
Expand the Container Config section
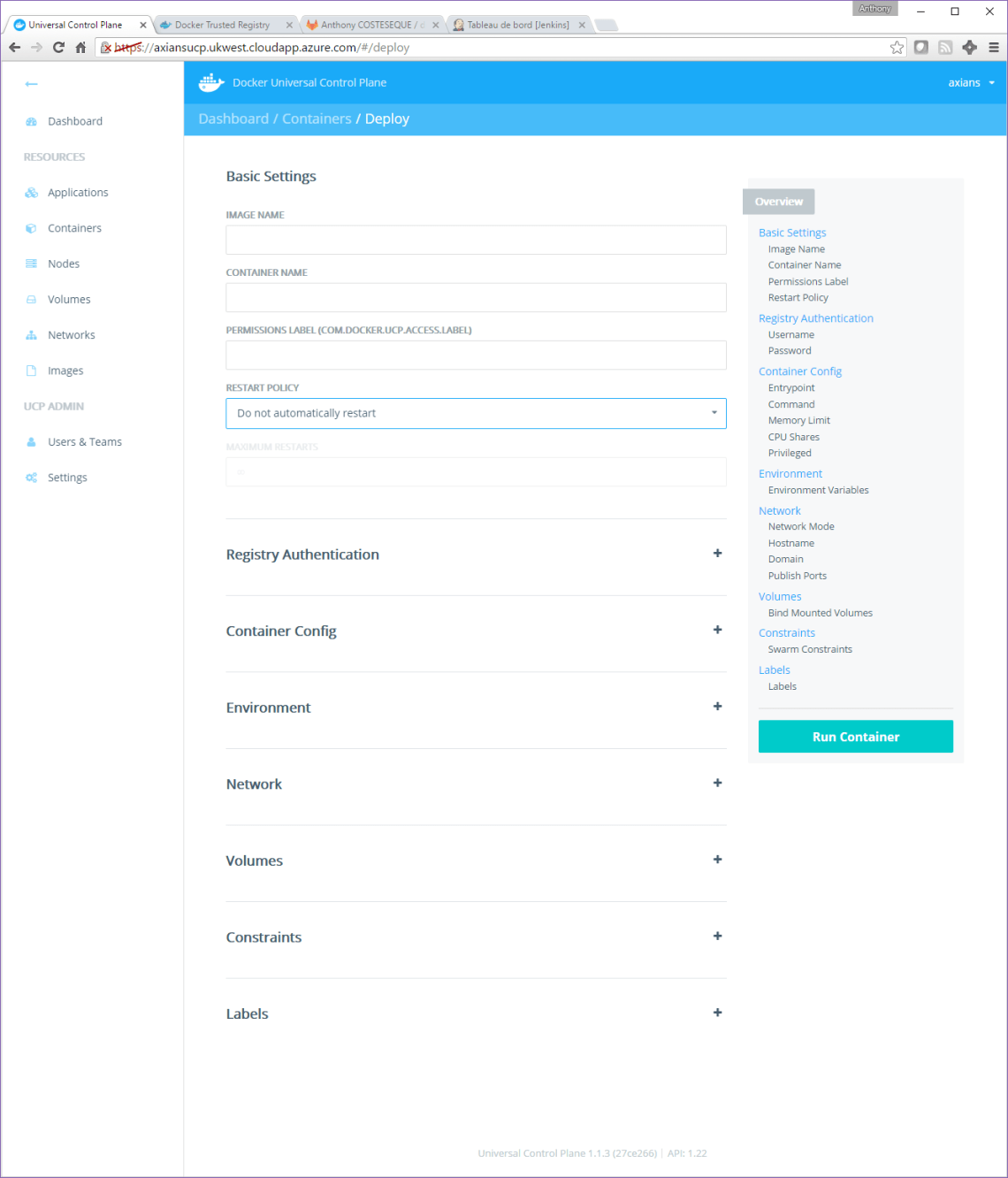(x=717, y=630)
